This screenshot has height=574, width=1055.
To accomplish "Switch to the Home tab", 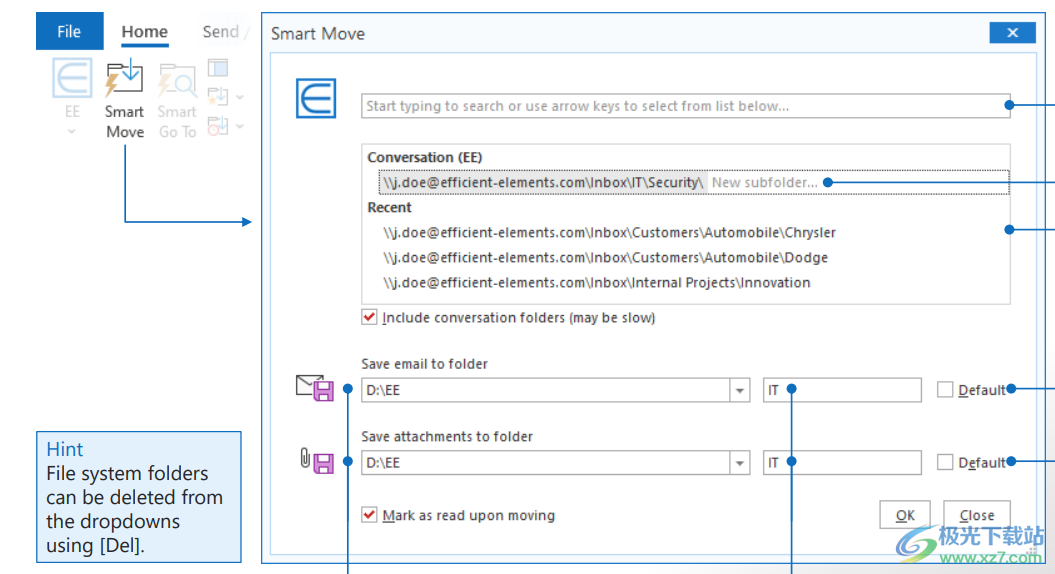I will click(x=145, y=31).
